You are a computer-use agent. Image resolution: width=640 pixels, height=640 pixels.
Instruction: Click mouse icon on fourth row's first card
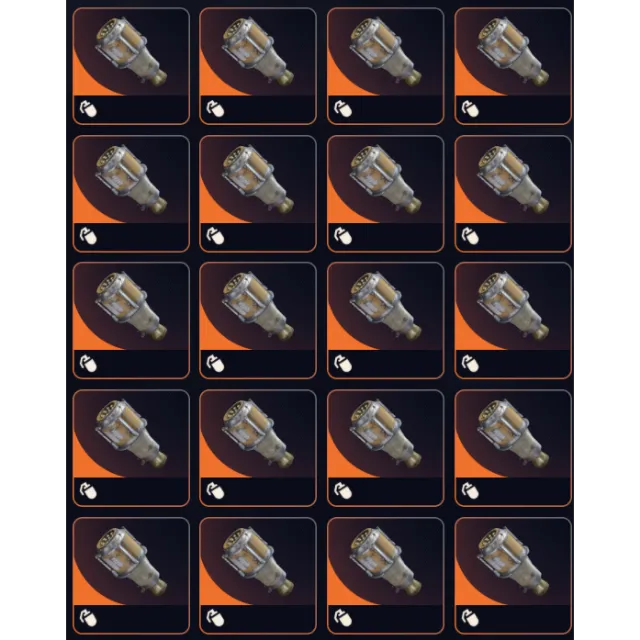point(88,491)
